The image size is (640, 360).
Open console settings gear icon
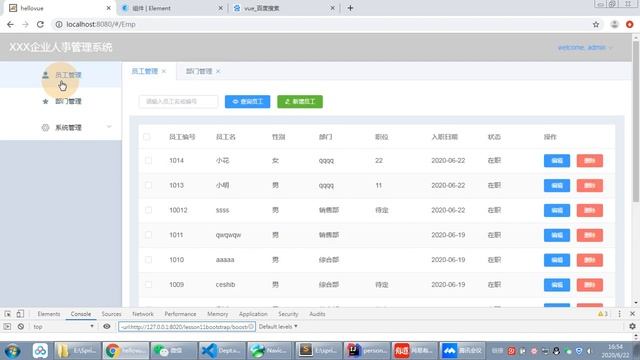[x=632, y=326]
